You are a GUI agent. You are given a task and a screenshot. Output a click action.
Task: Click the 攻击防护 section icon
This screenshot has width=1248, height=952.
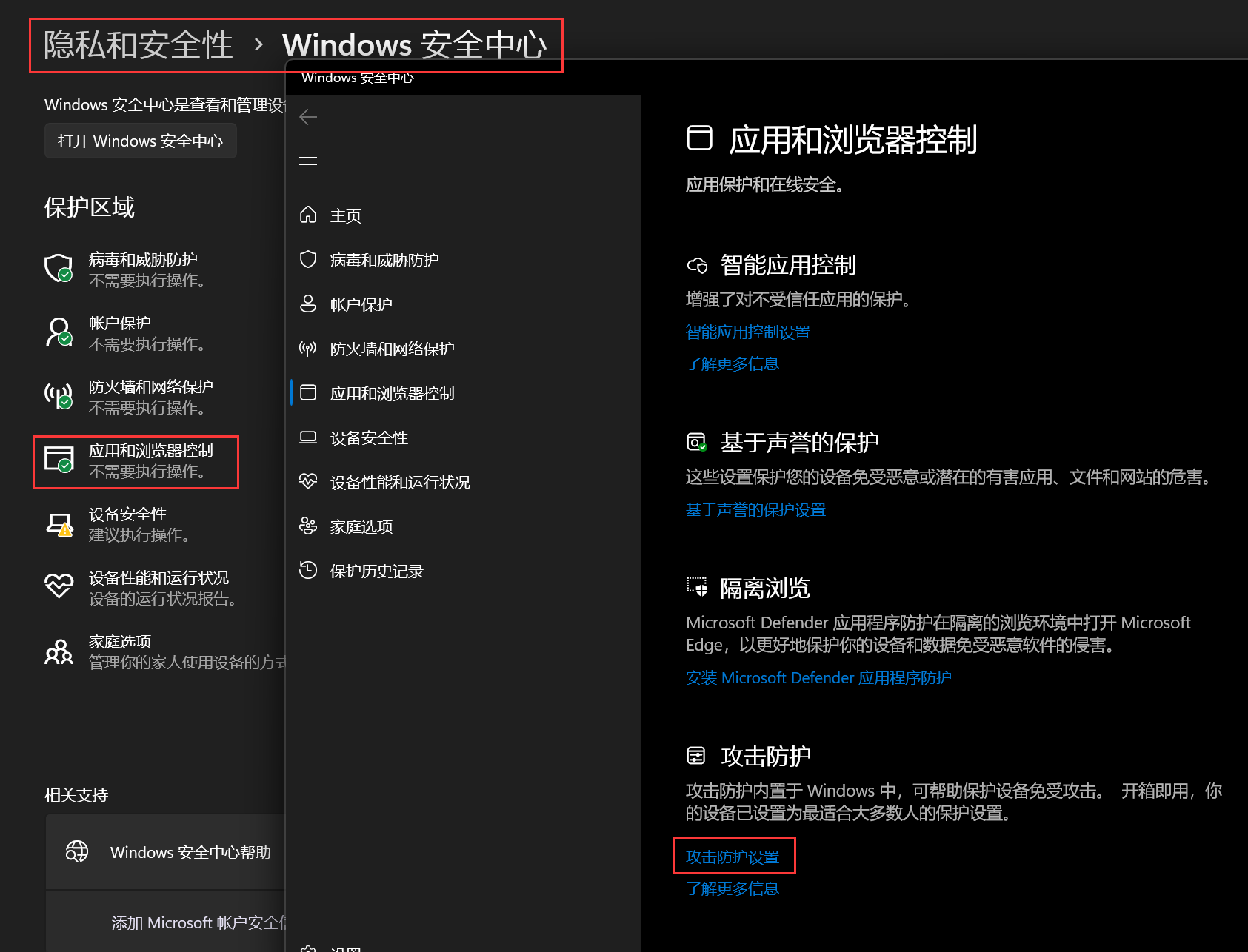(696, 756)
